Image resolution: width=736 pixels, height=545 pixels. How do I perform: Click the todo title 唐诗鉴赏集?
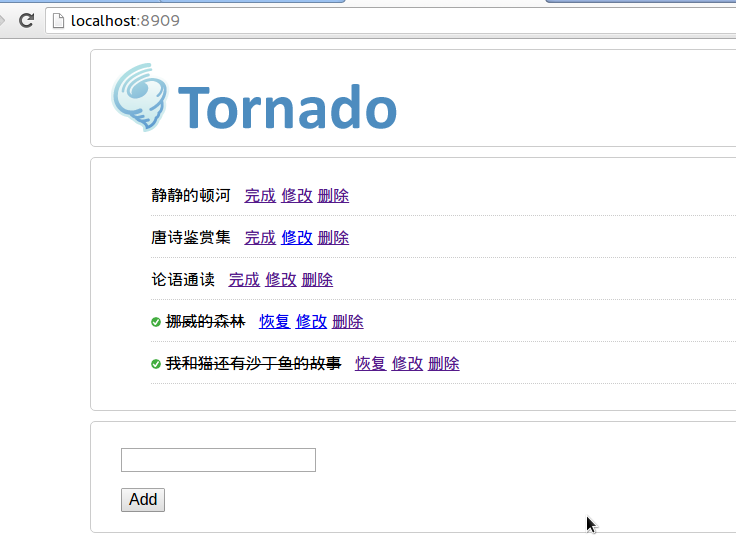click(x=191, y=238)
